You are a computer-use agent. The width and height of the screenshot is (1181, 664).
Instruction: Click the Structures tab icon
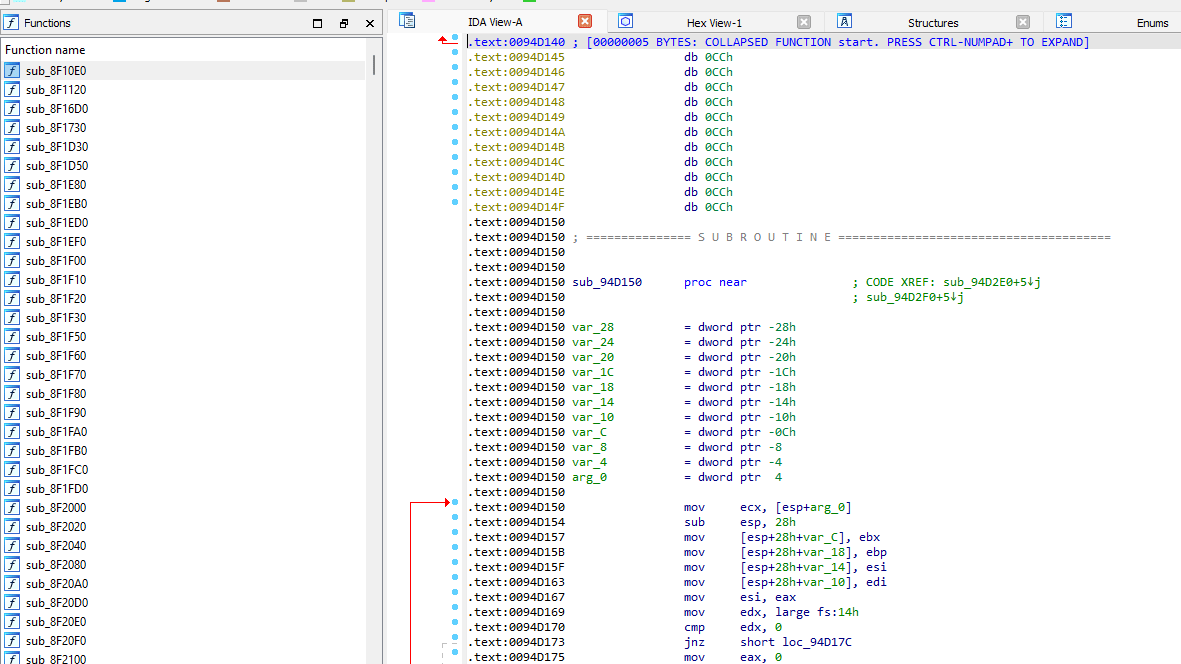click(x=844, y=21)
